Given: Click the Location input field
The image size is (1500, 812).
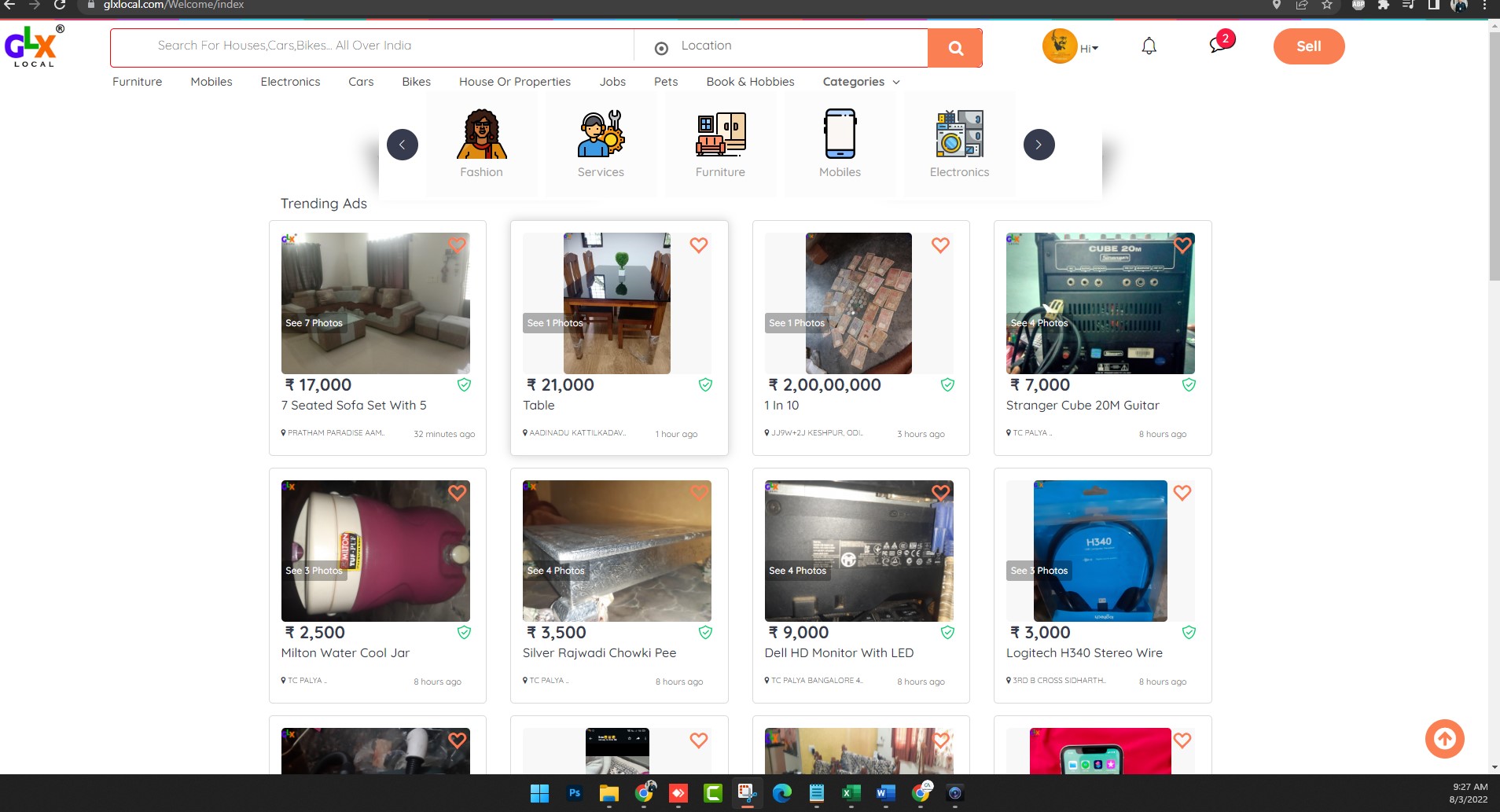Looking at the screenshot, I should 794,46.
